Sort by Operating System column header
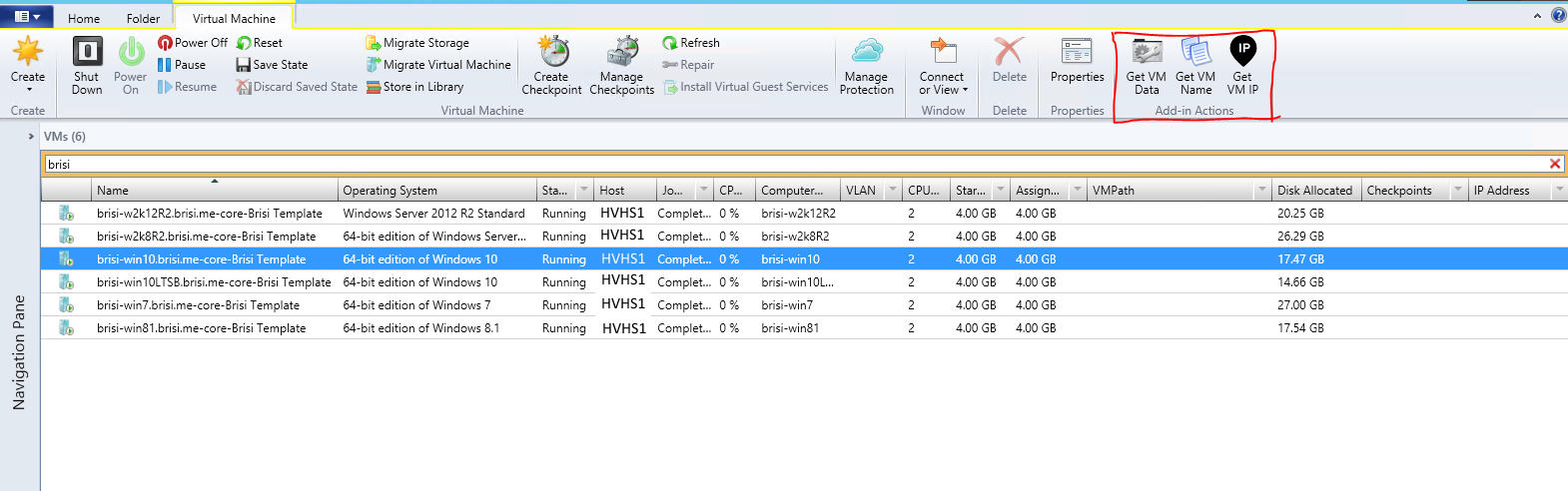Image resolution: width=1568 pixels, height=491 pixels. pyautogui.click(x=437, y=190)
